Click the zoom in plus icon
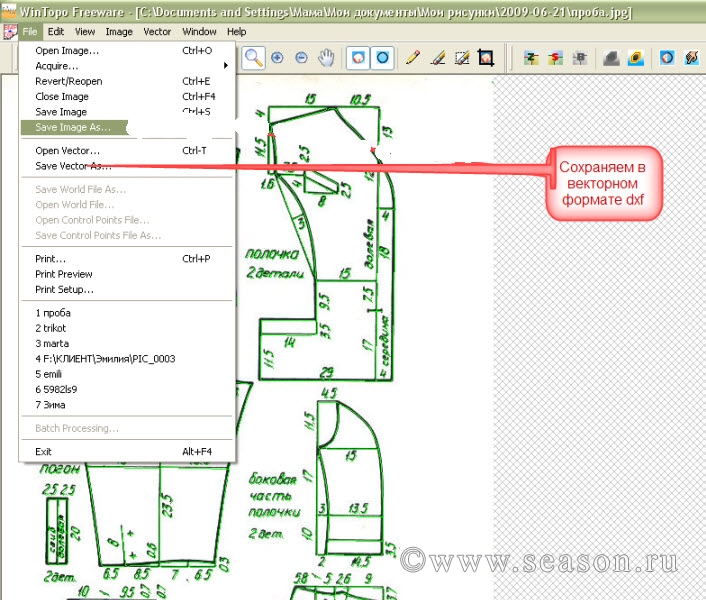706x600 pixels. point(277,58)
